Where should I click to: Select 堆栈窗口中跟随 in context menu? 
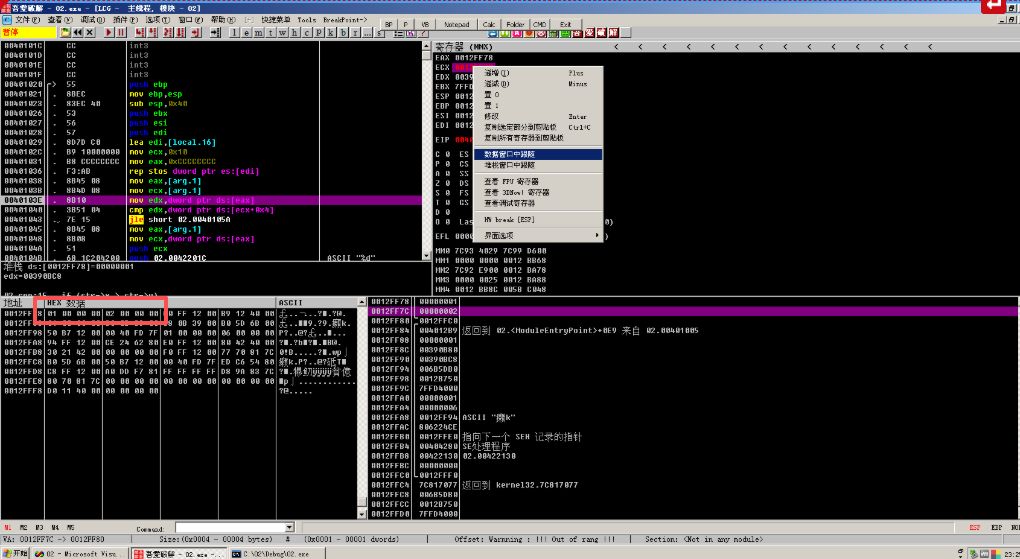[x=537, y=165]
